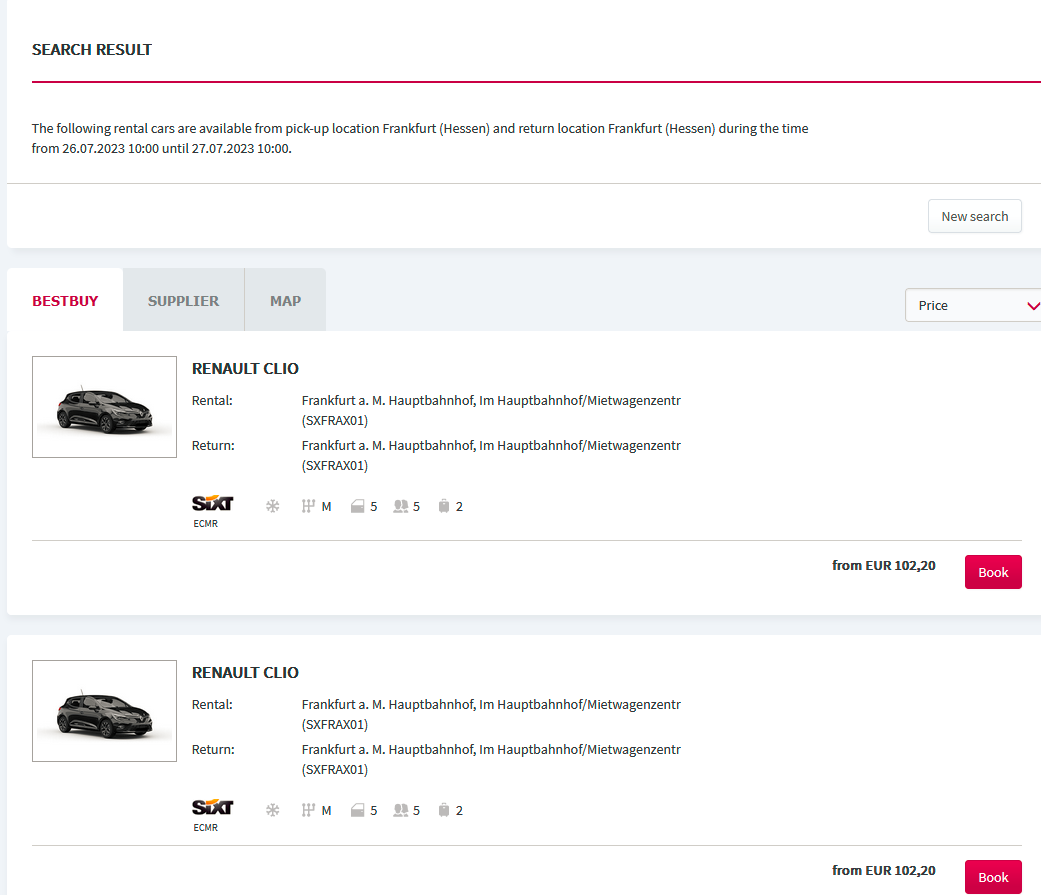Open first Renault Clio car thumbnail
This screenshot has width=1041, height=895.
click(x=104, y=407)
